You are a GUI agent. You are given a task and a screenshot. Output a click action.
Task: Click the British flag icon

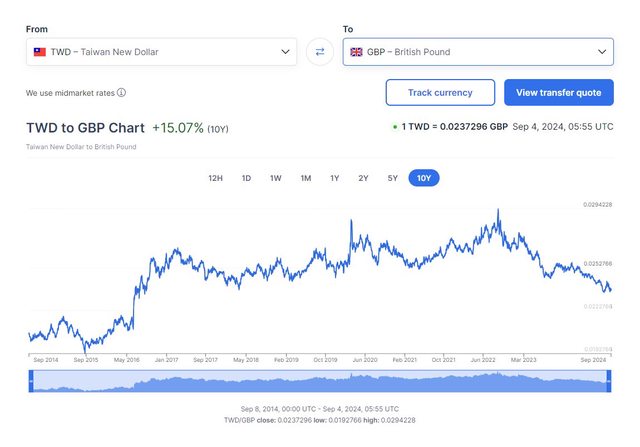point(356,52)
